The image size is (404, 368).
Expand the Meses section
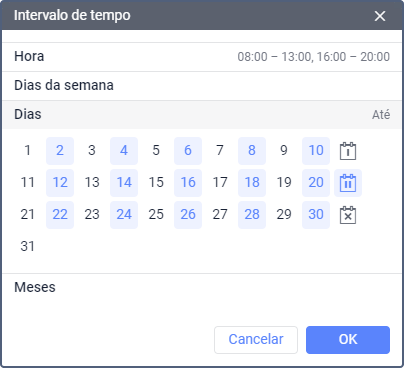202,287
